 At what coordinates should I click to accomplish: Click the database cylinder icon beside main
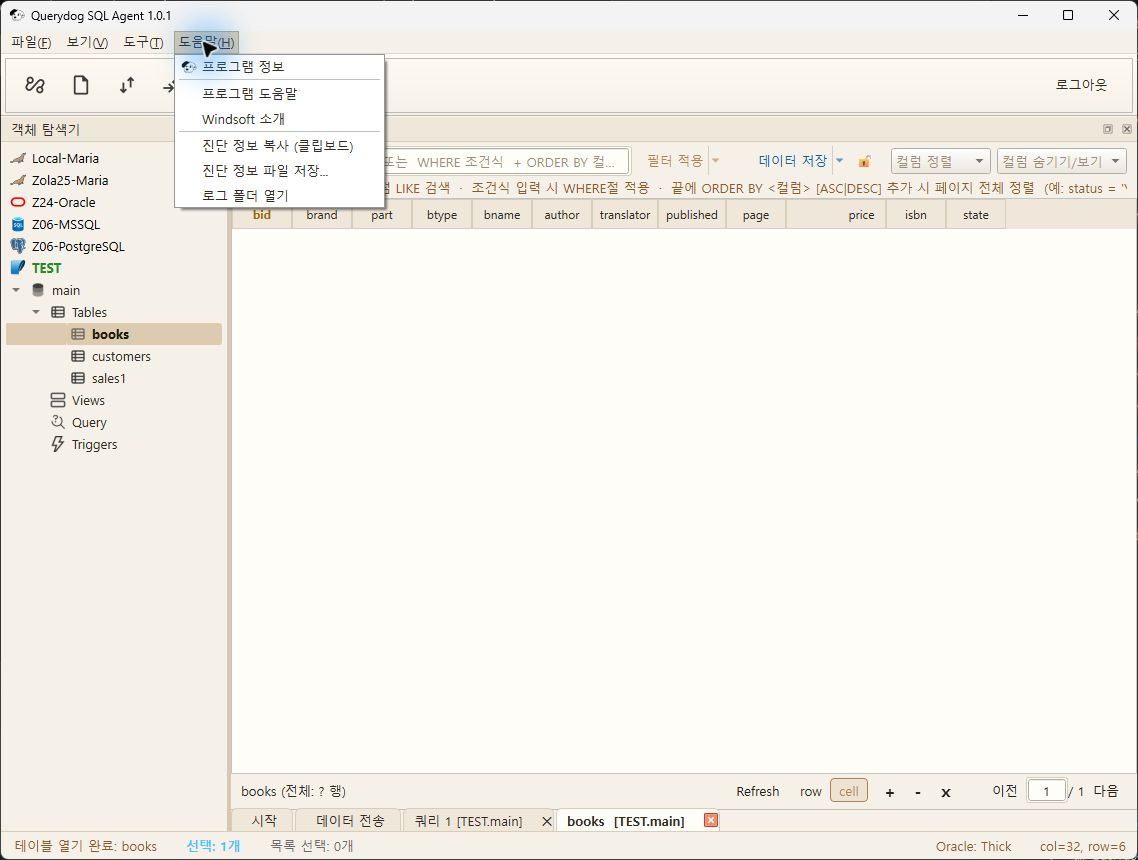[x=38, y=290]
